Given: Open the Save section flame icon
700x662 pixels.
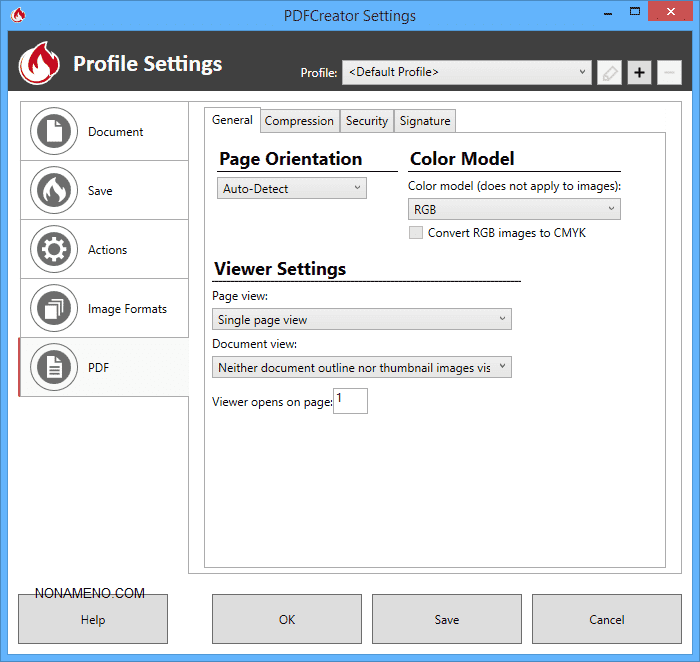Looking at the screenshot, I should click(x=54, y=190).
